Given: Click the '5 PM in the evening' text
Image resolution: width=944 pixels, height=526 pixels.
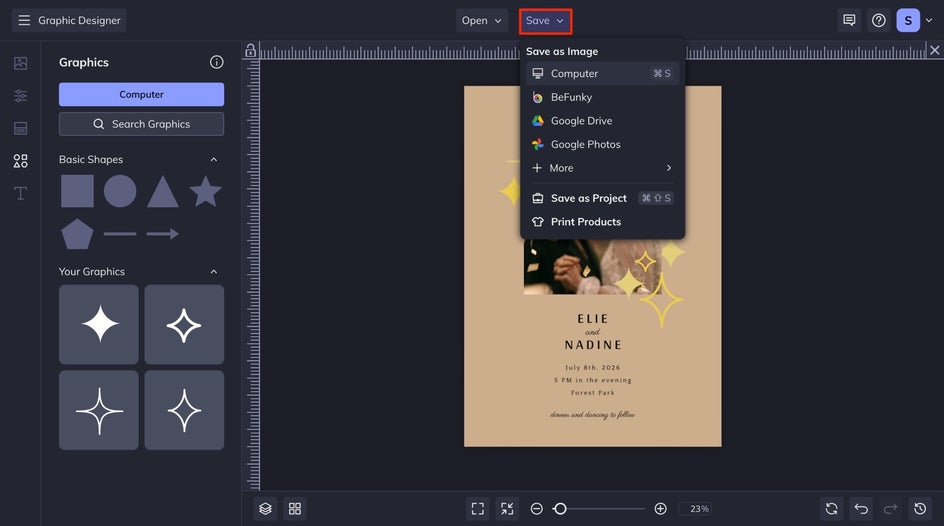Looking at the screenshot, I should click(592, 380).
